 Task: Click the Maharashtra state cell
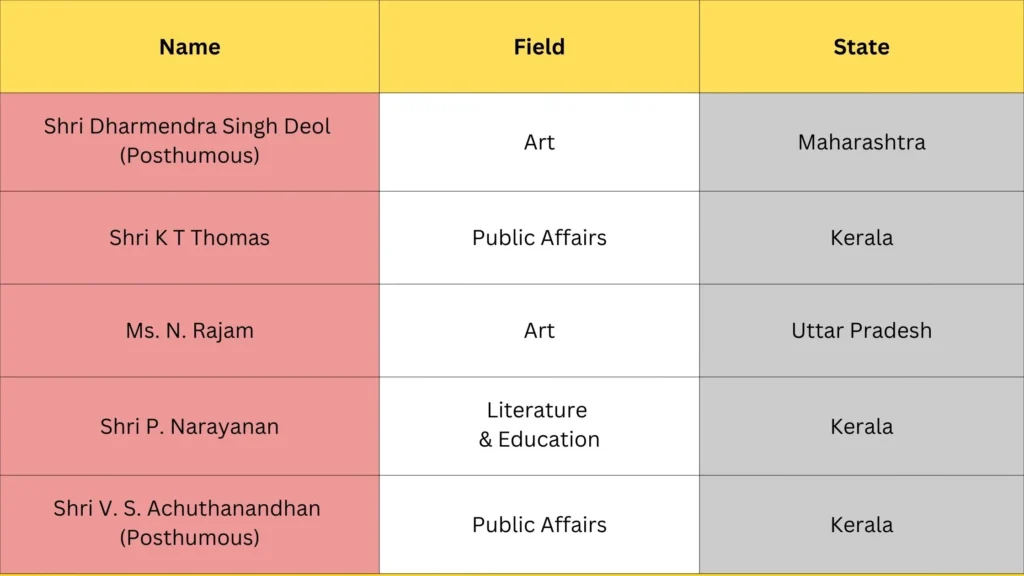click(x=861, y=142)
